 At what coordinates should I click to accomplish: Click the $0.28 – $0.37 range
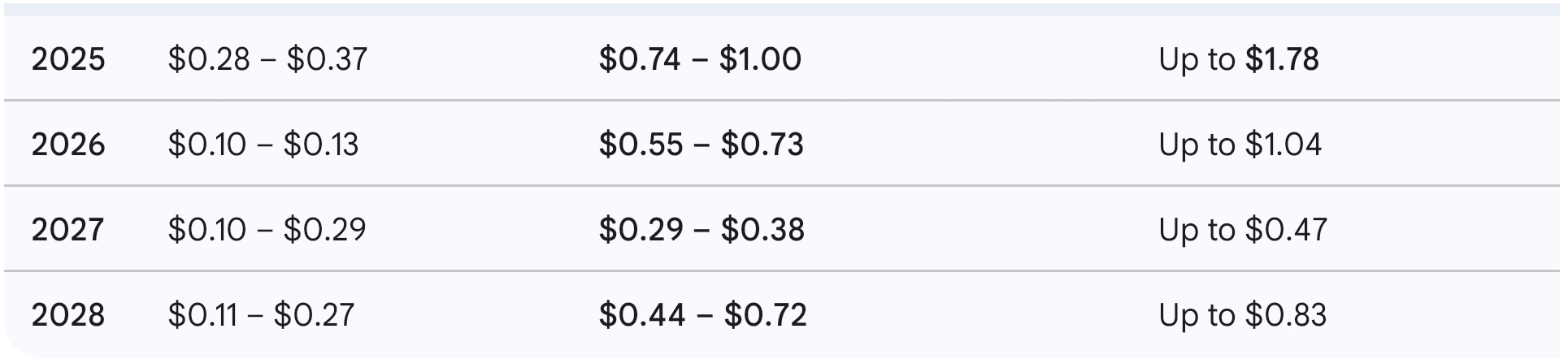pos(267,59)
